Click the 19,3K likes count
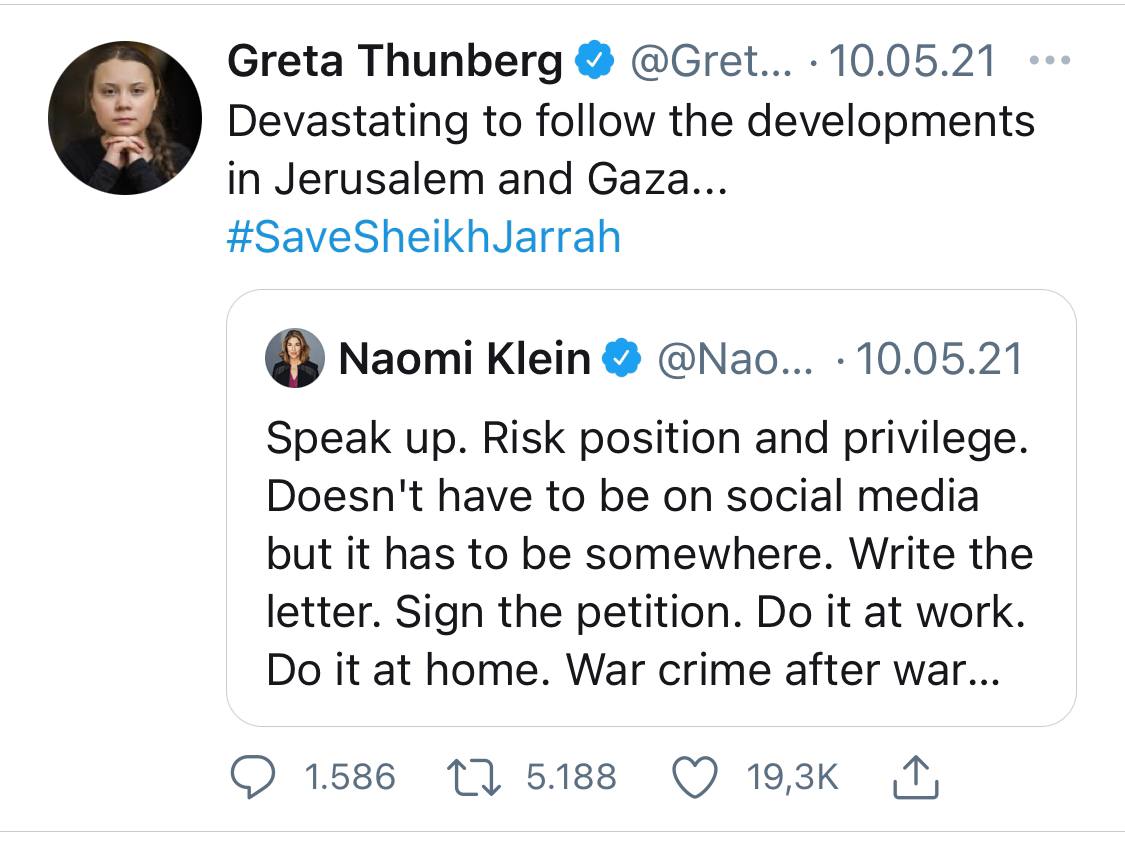This screenshot has height=851, width=1125. tap(792, 777)
